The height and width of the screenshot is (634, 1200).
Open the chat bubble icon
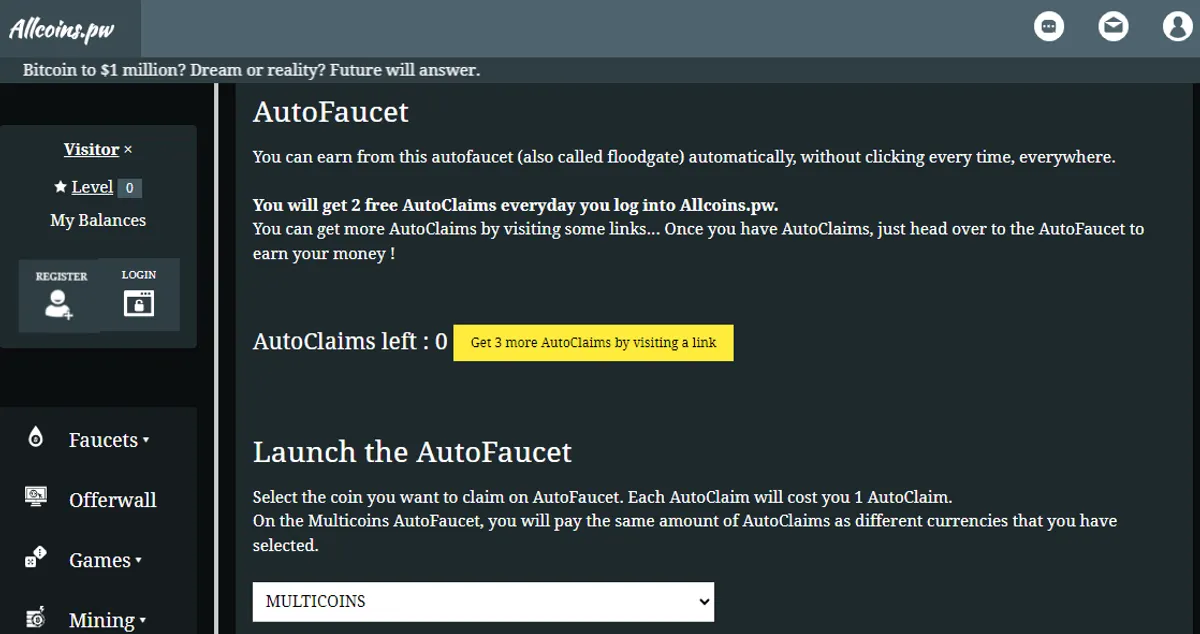(1049, 27)
